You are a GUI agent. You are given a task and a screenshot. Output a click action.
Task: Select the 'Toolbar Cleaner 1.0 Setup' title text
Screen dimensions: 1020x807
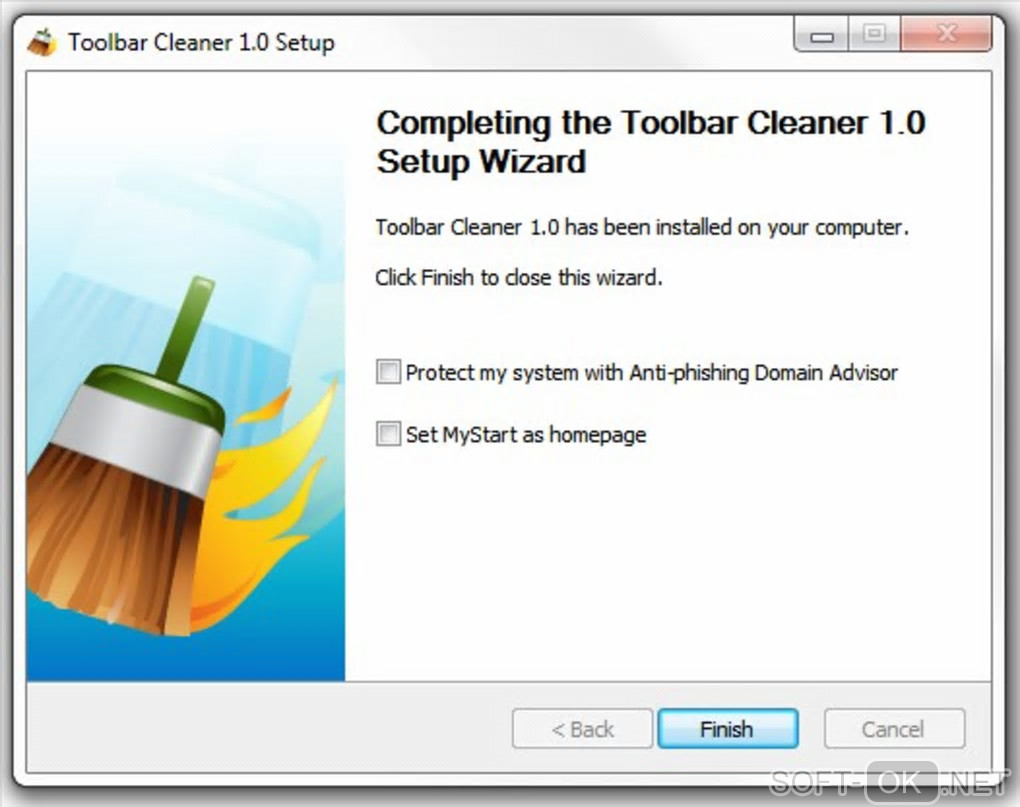tap(202, 43)
